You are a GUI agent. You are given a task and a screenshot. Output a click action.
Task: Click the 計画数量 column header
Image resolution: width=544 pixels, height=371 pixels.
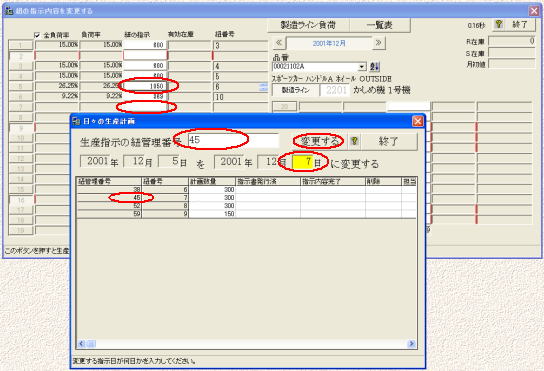coord(212,181)
